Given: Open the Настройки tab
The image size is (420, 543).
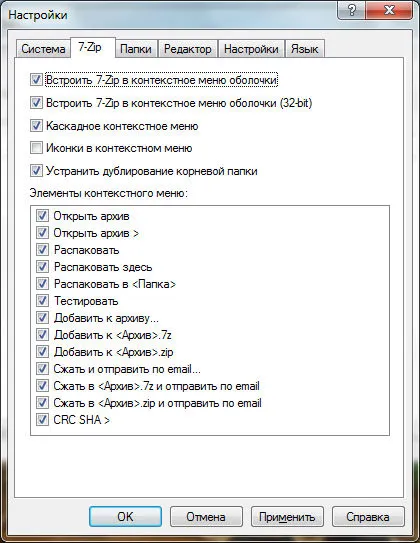Looking at the screenshot, I should tap(251, 48).
